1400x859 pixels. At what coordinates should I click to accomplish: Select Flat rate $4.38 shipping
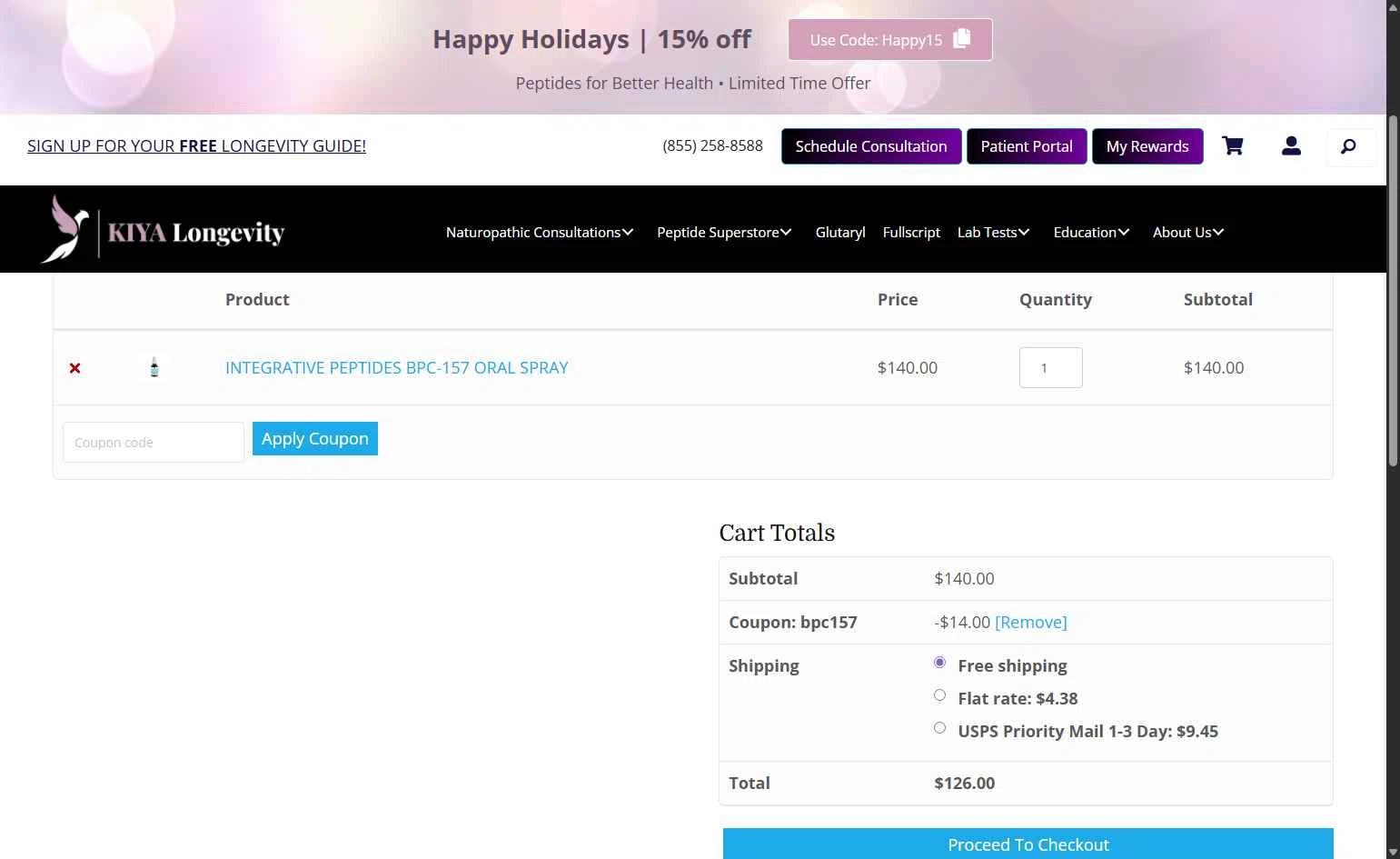[x=939, y=695]
